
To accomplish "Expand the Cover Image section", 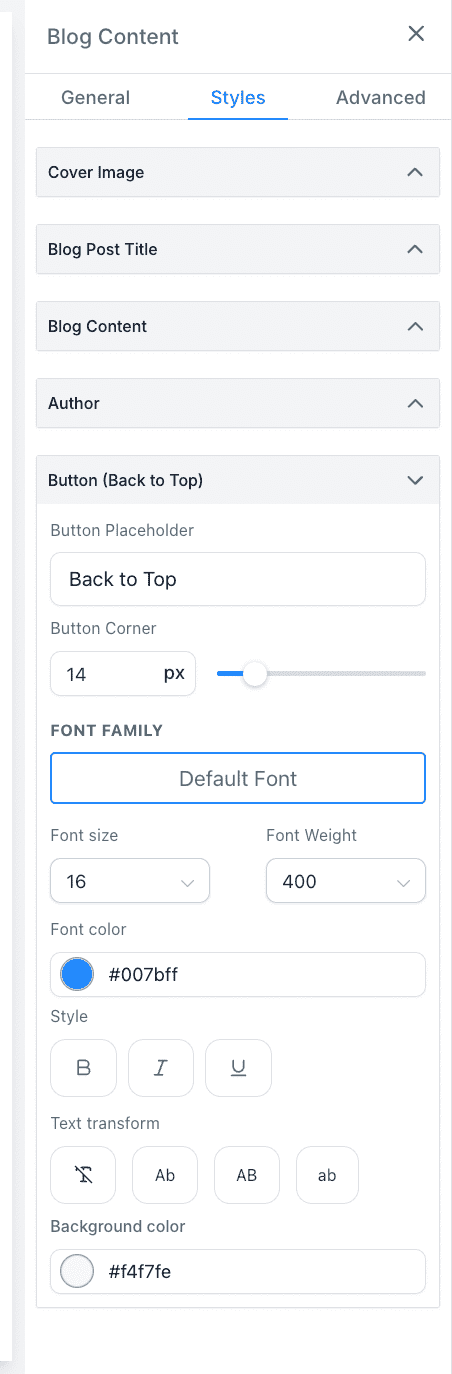I will pyautogui.click(x=238, y=172).
